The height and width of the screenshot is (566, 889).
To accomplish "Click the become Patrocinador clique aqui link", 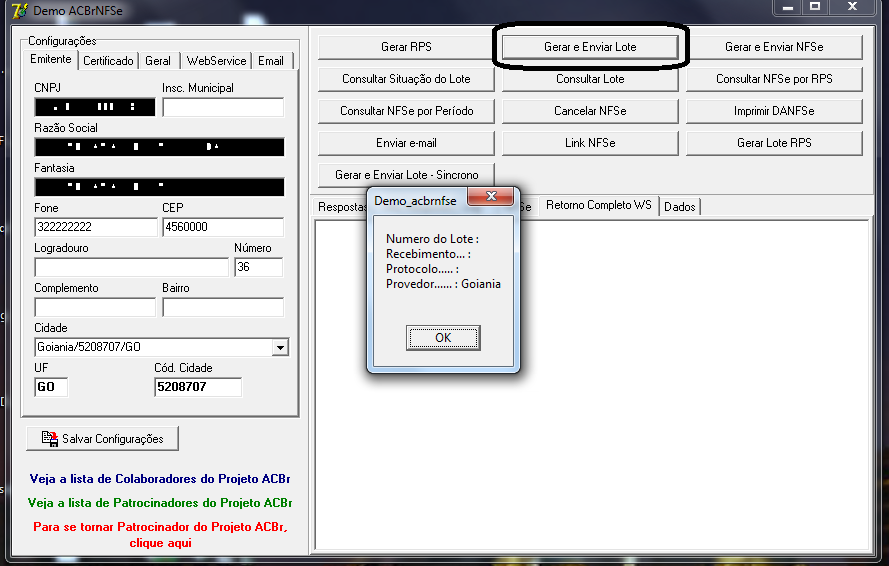I will (160, 535).
